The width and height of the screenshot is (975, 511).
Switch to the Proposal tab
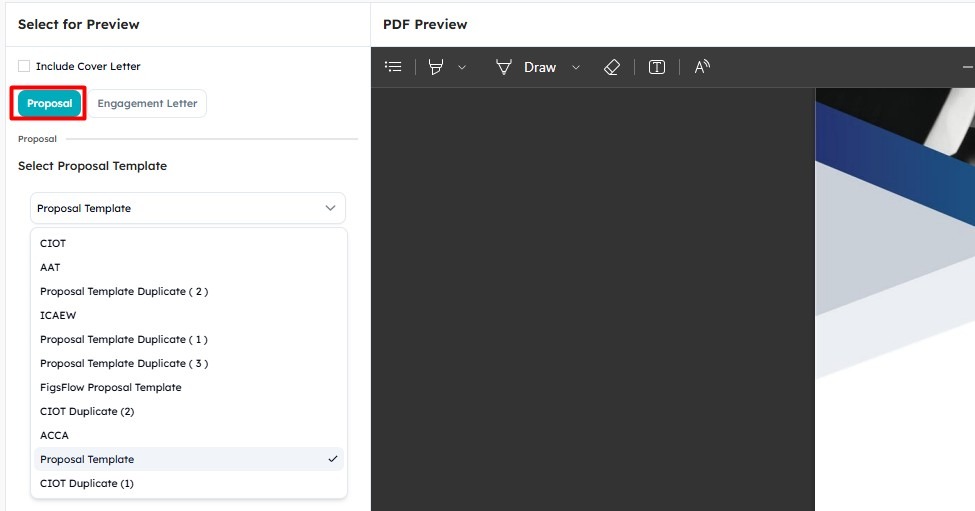click(x=49, y=103)
